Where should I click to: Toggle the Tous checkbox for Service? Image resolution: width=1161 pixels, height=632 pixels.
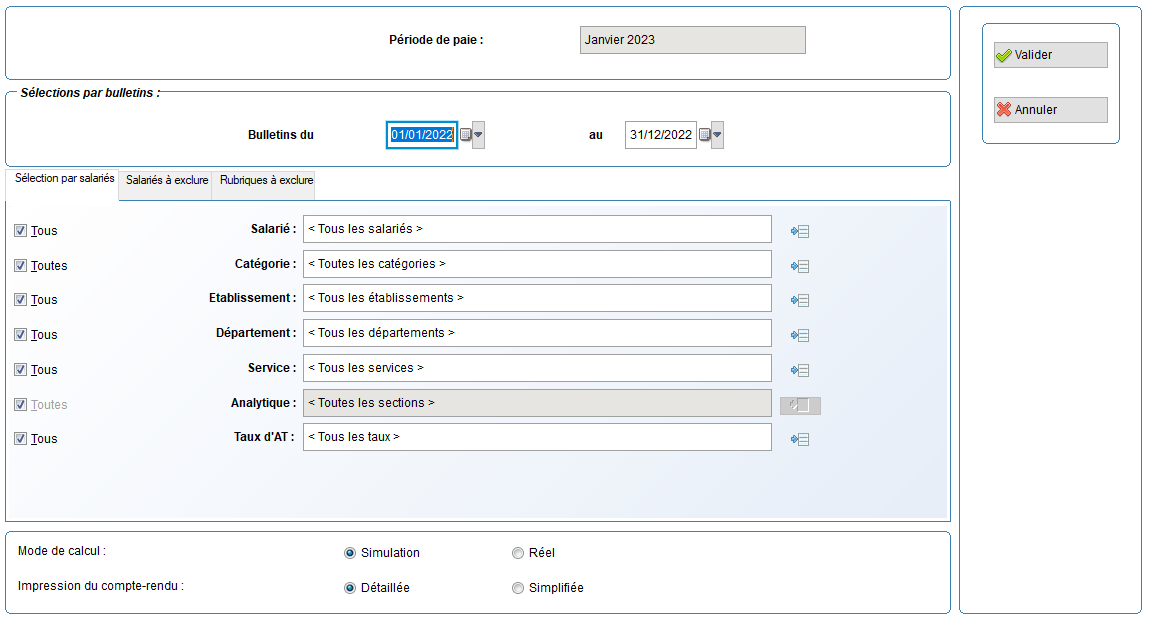tap(21, 369)
